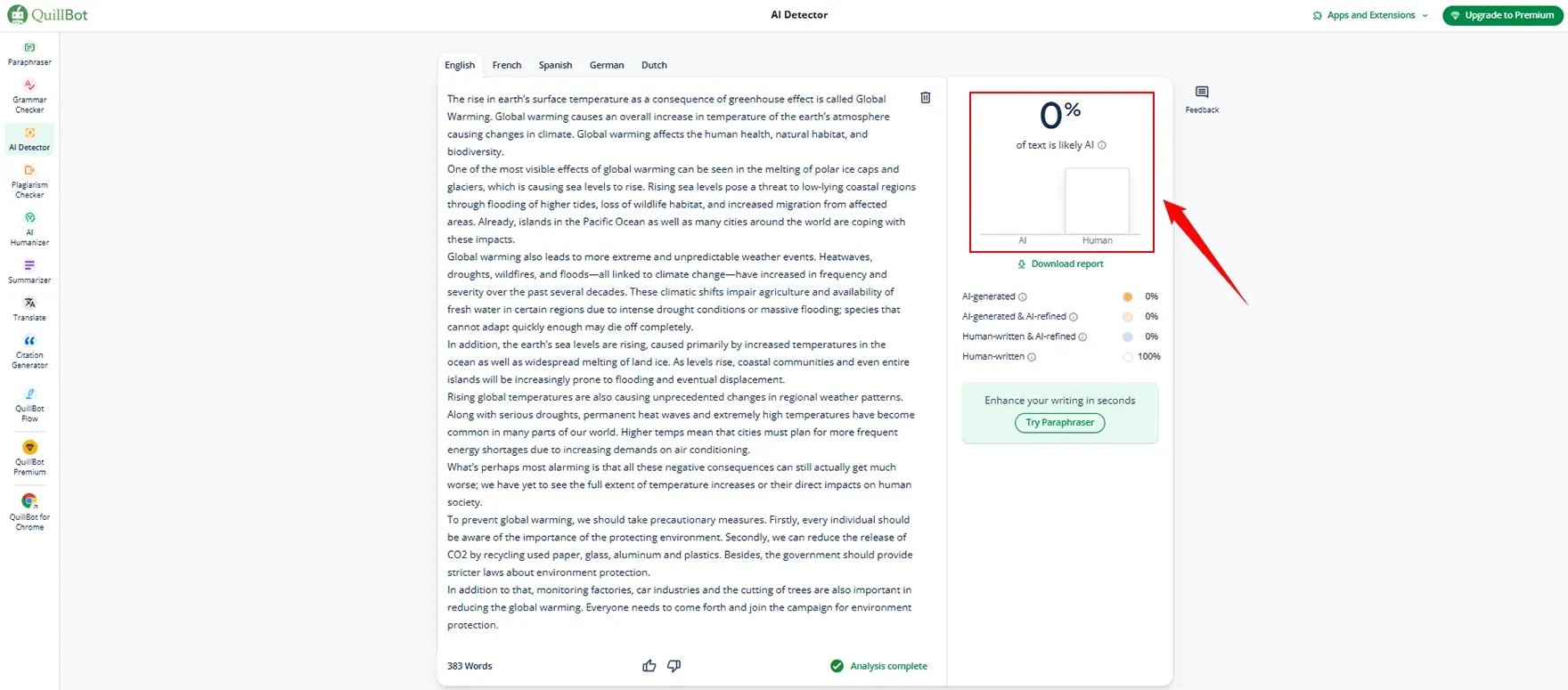Click the 'Analysis complete' status
The height and width of the screenshot is (690, 1568).
point(879,666)
